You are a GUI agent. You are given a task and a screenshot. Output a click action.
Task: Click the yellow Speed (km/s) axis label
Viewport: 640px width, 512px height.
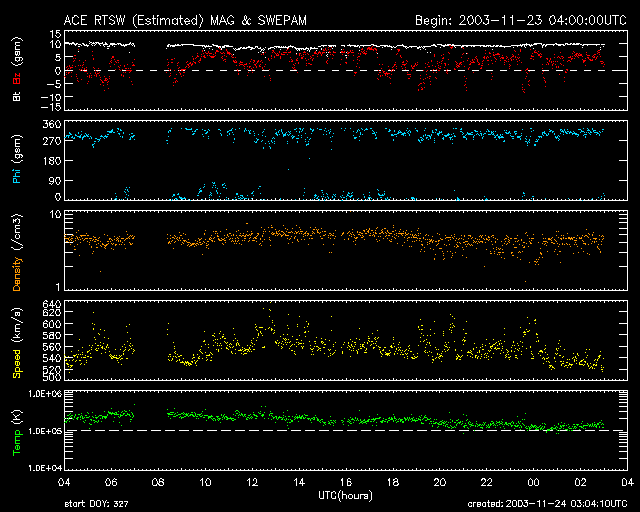point(17,340)
